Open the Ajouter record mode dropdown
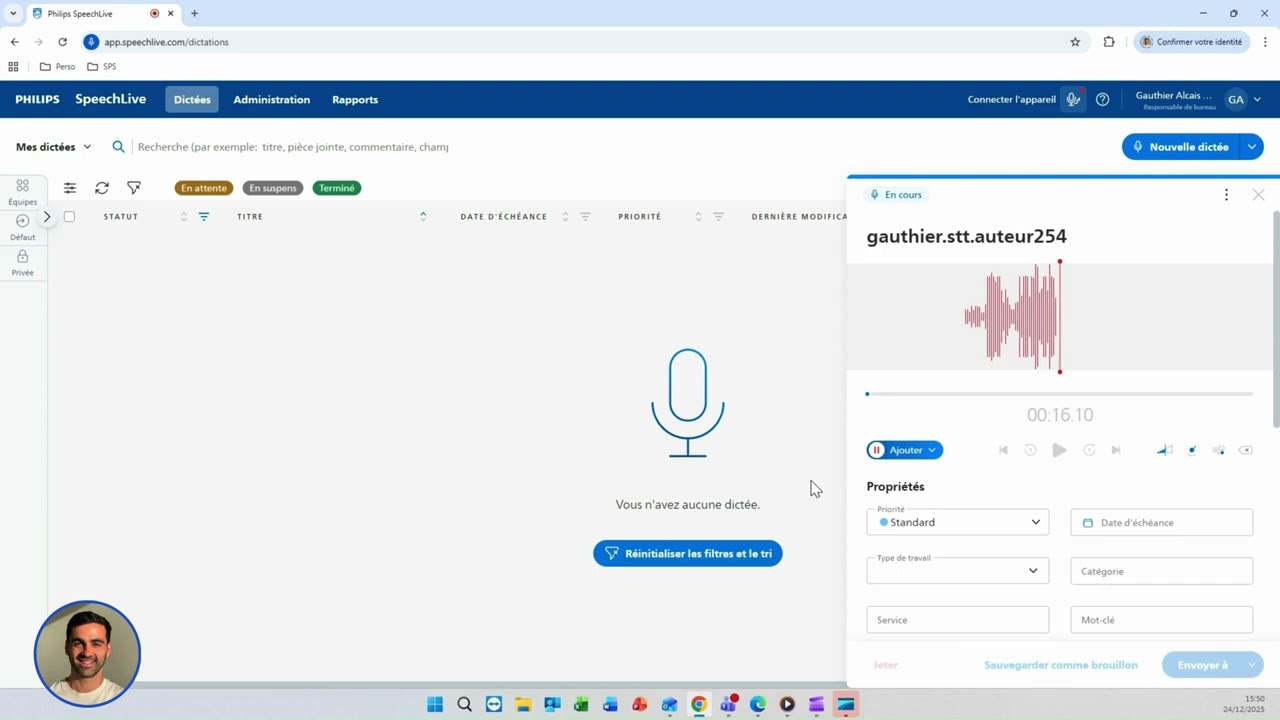 click(x=931, y=450)
